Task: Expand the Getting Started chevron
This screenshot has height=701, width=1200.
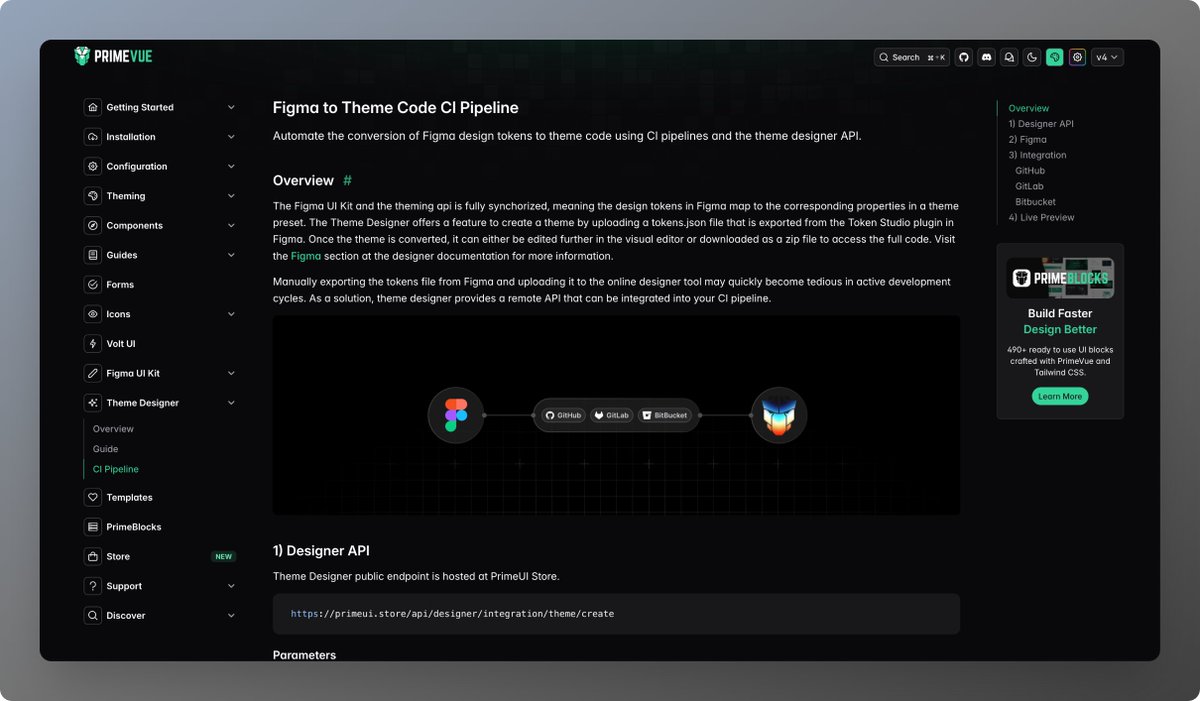Action: pyautogui.click(x=231, y=107)
